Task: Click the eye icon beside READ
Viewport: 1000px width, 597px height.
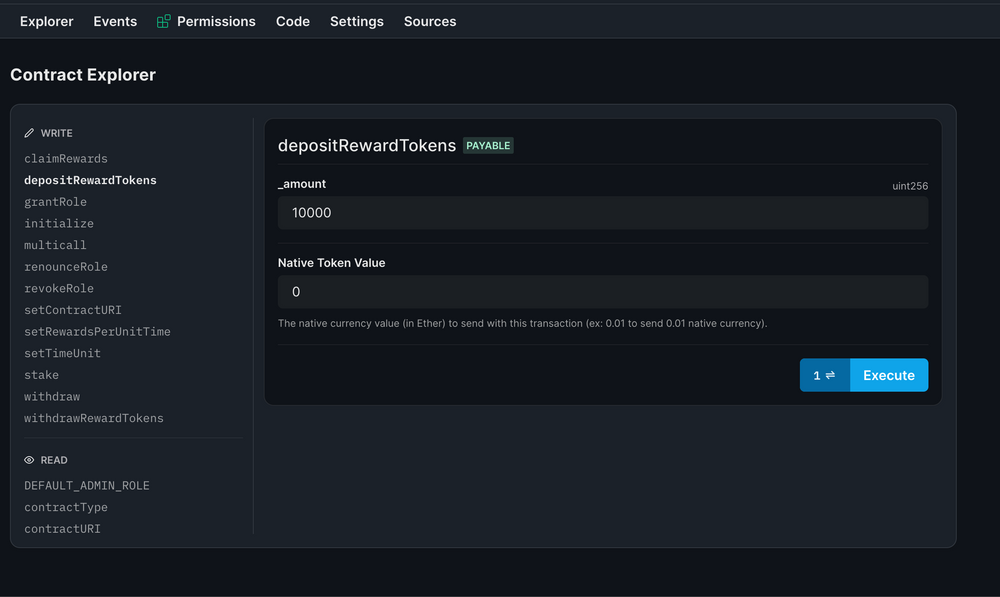Action: (28, 459)
